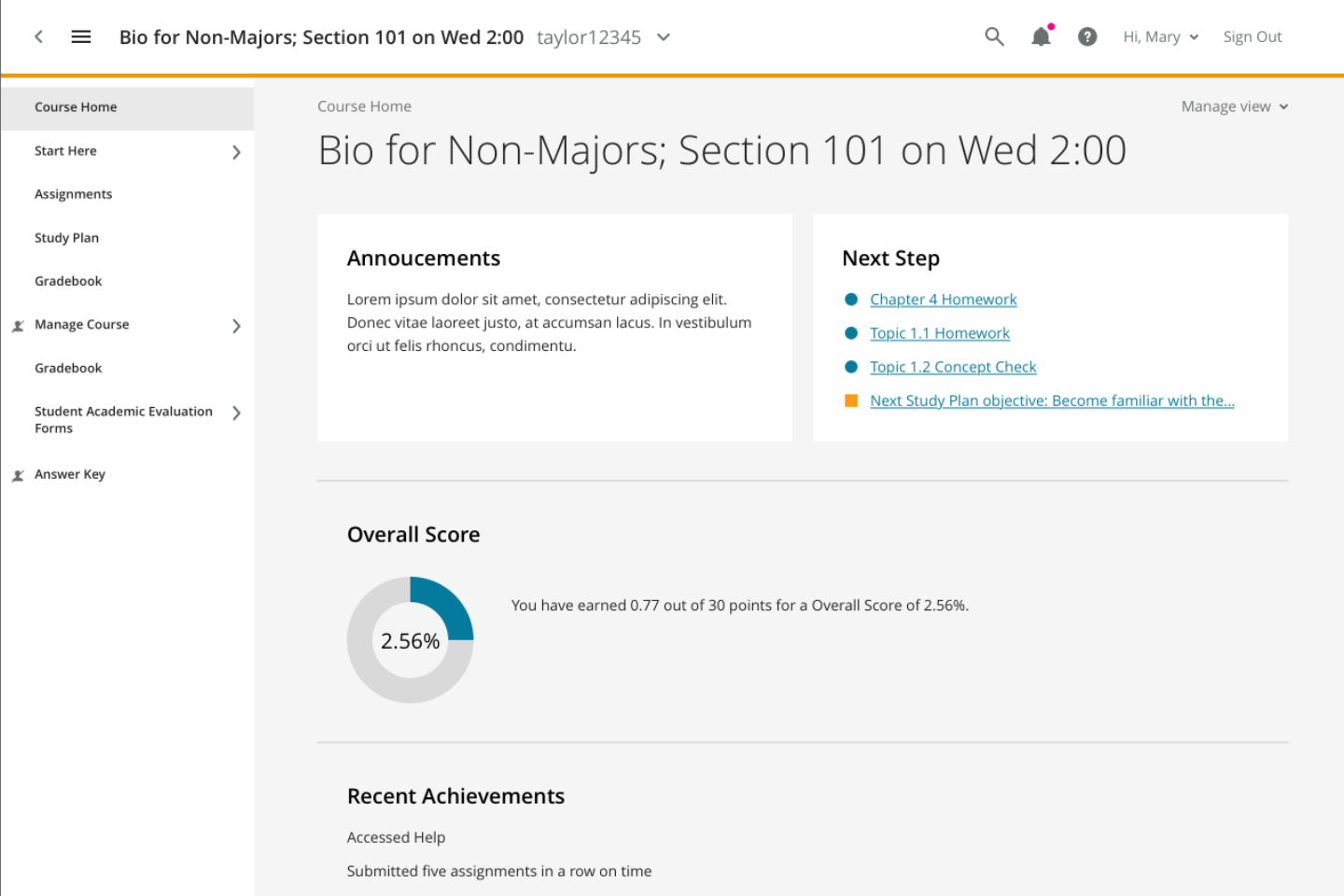Expand Student Academic Evaluation Forms chevron
1344x896 pixels.
(236, 413)
